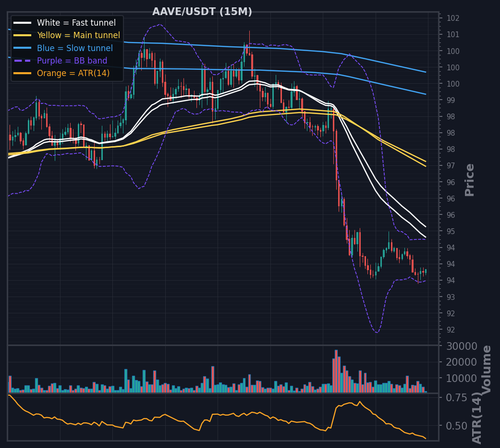Click the 0.75 ATR tick label
This screenshot has height=448, width=500.
pyautogui.click(x=457, y=398)
